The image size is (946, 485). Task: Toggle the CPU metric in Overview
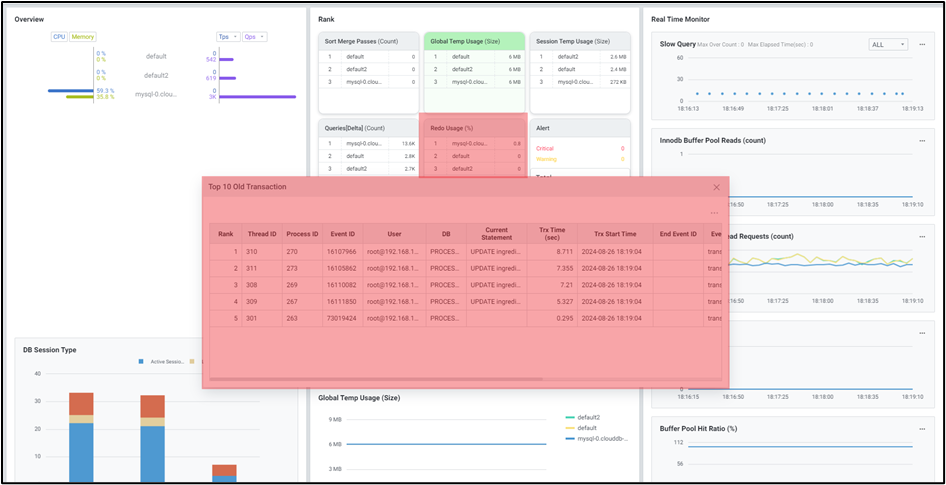59,37
